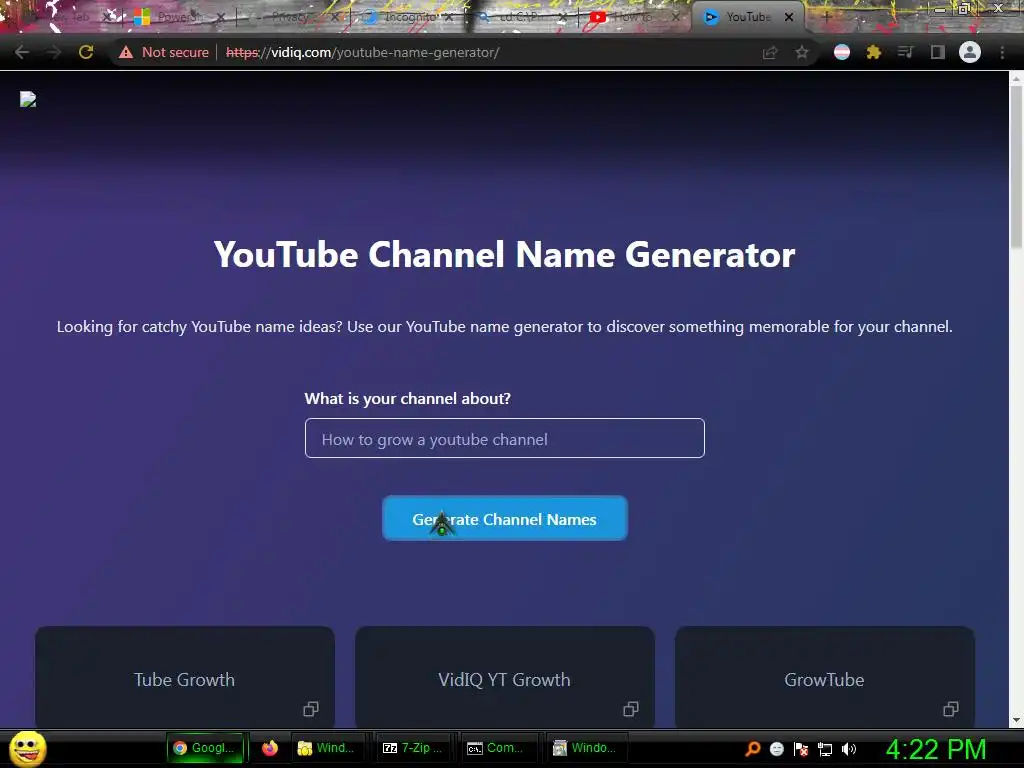
Task: Click the address bar URL
Action: point(362,52)
